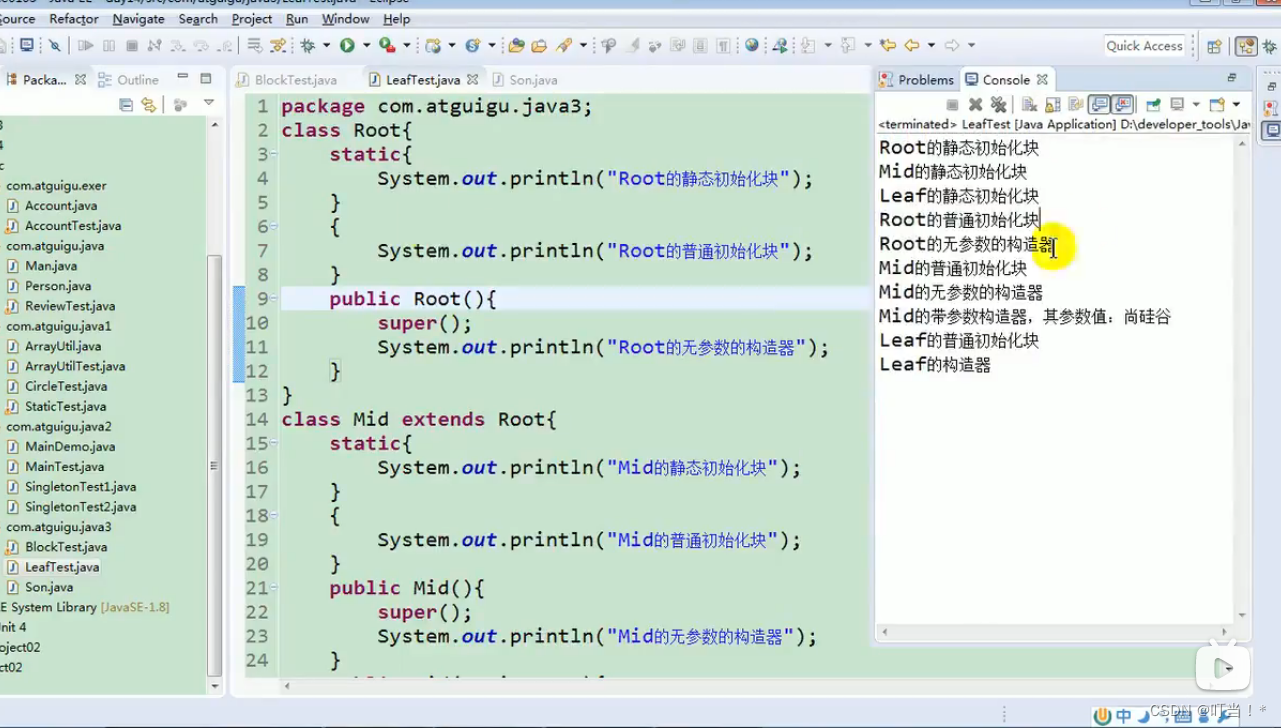Screen dimensions: 1281x728
Task: Click the Console horizontal scrollbar
Action: [1055, 632]
